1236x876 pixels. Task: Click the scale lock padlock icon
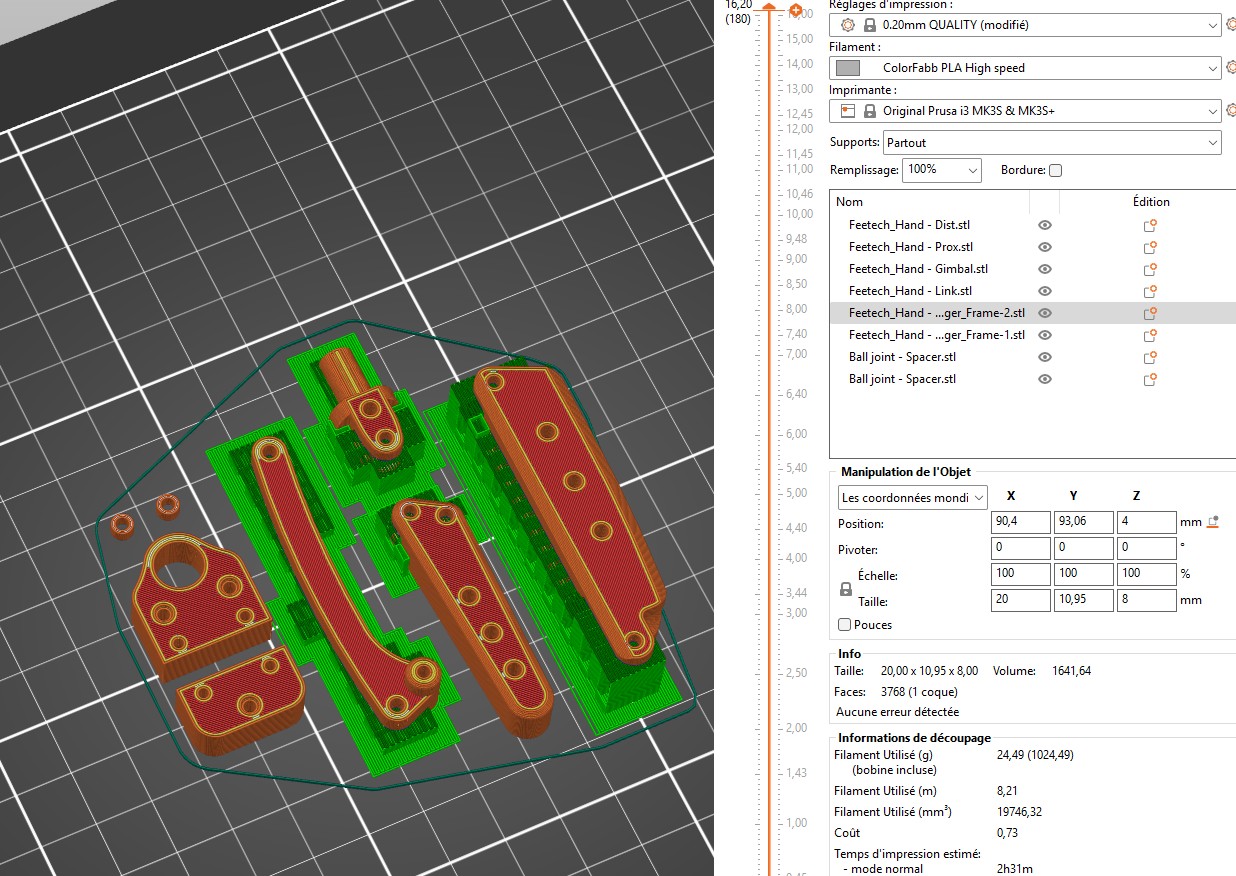[x=846, y=590]
